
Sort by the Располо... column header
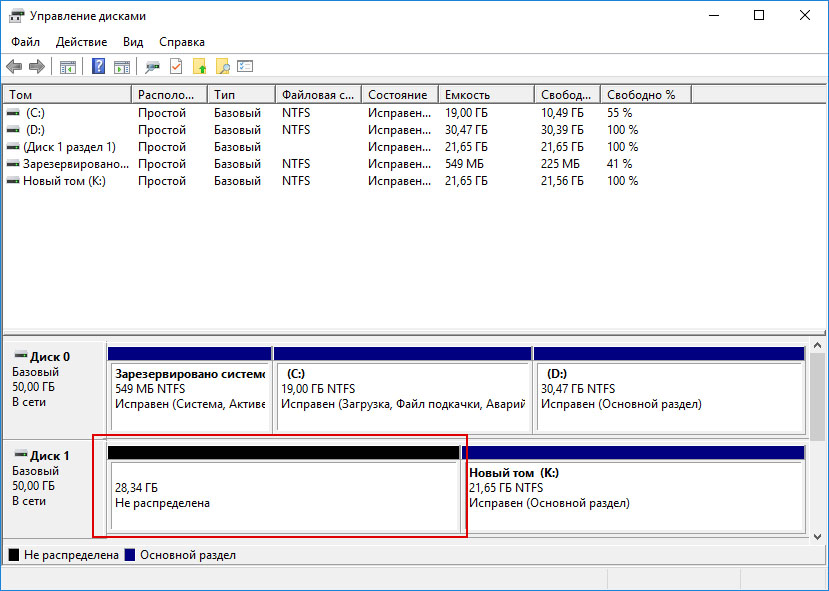tap(169, 95)
